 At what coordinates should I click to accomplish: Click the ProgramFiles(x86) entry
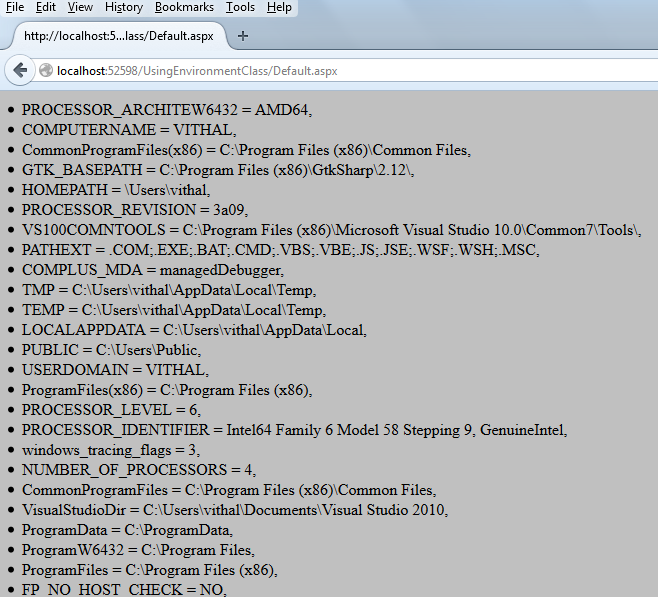tap(167, 390)
